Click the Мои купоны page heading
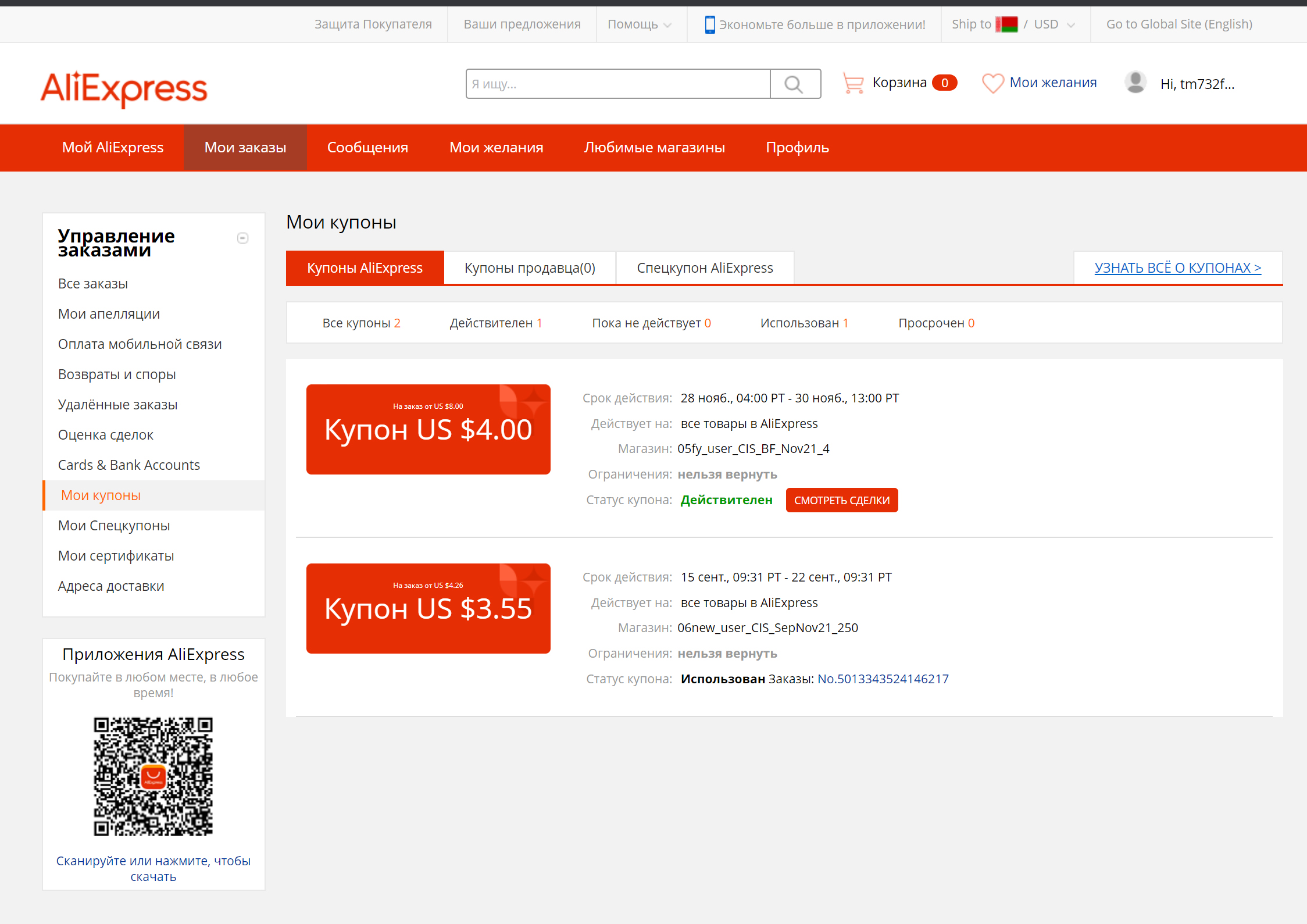1307x924 pixels. (341, 222)
